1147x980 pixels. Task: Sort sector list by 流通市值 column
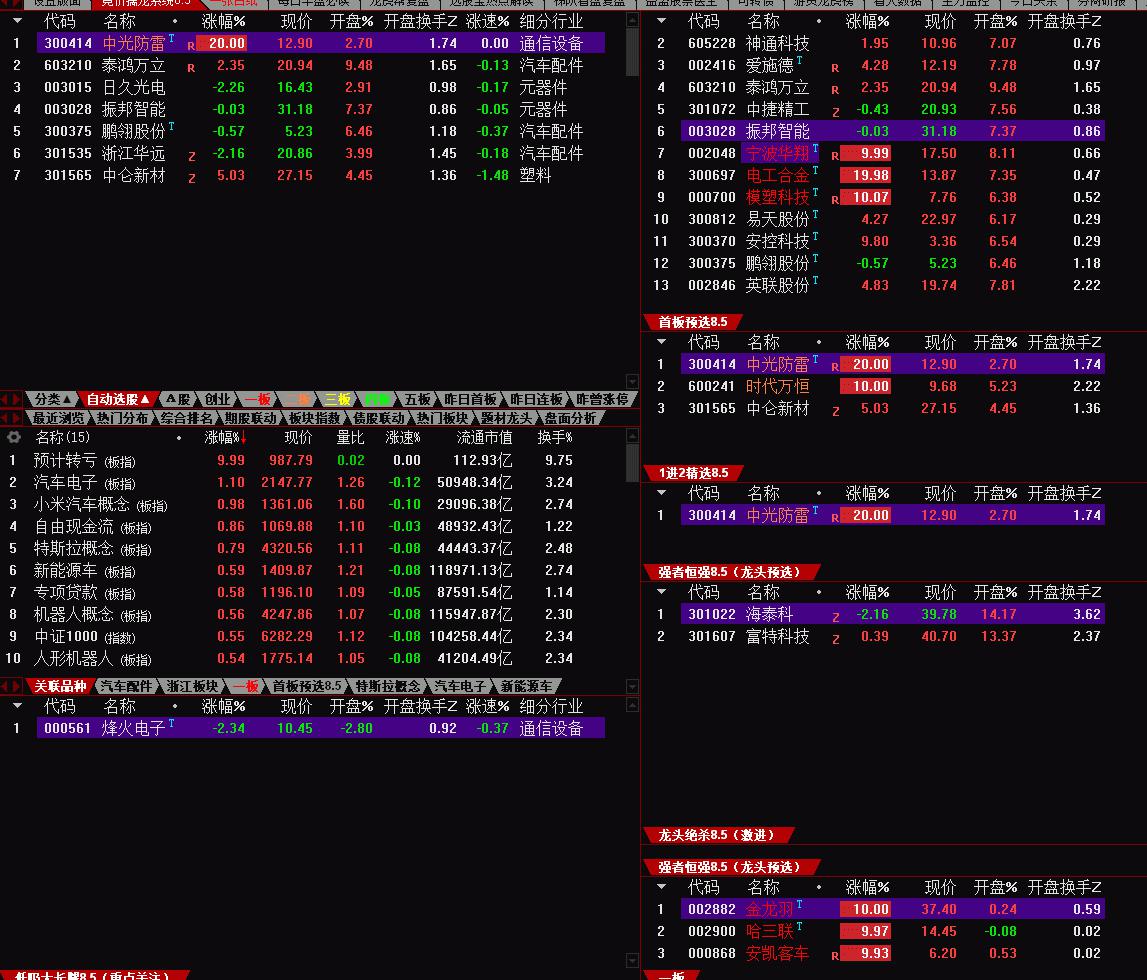tap(484, 438)
